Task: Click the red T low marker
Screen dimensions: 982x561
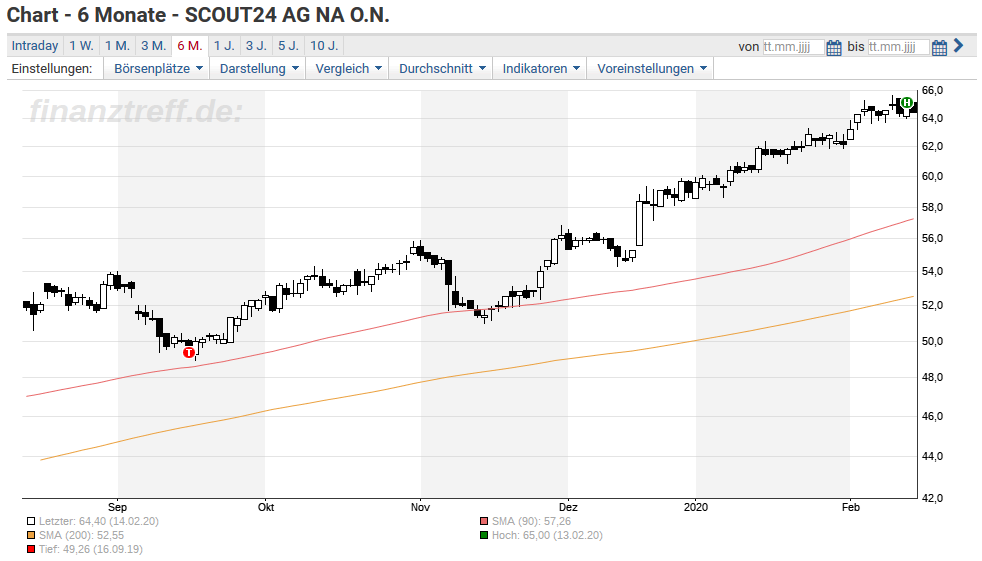Action: [189, 353]
